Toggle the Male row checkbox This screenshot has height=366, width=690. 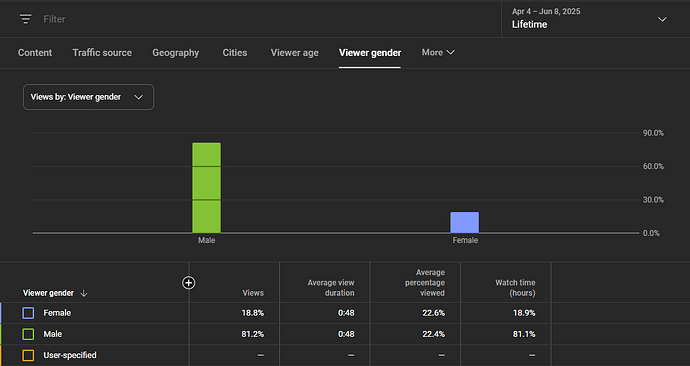28,334
